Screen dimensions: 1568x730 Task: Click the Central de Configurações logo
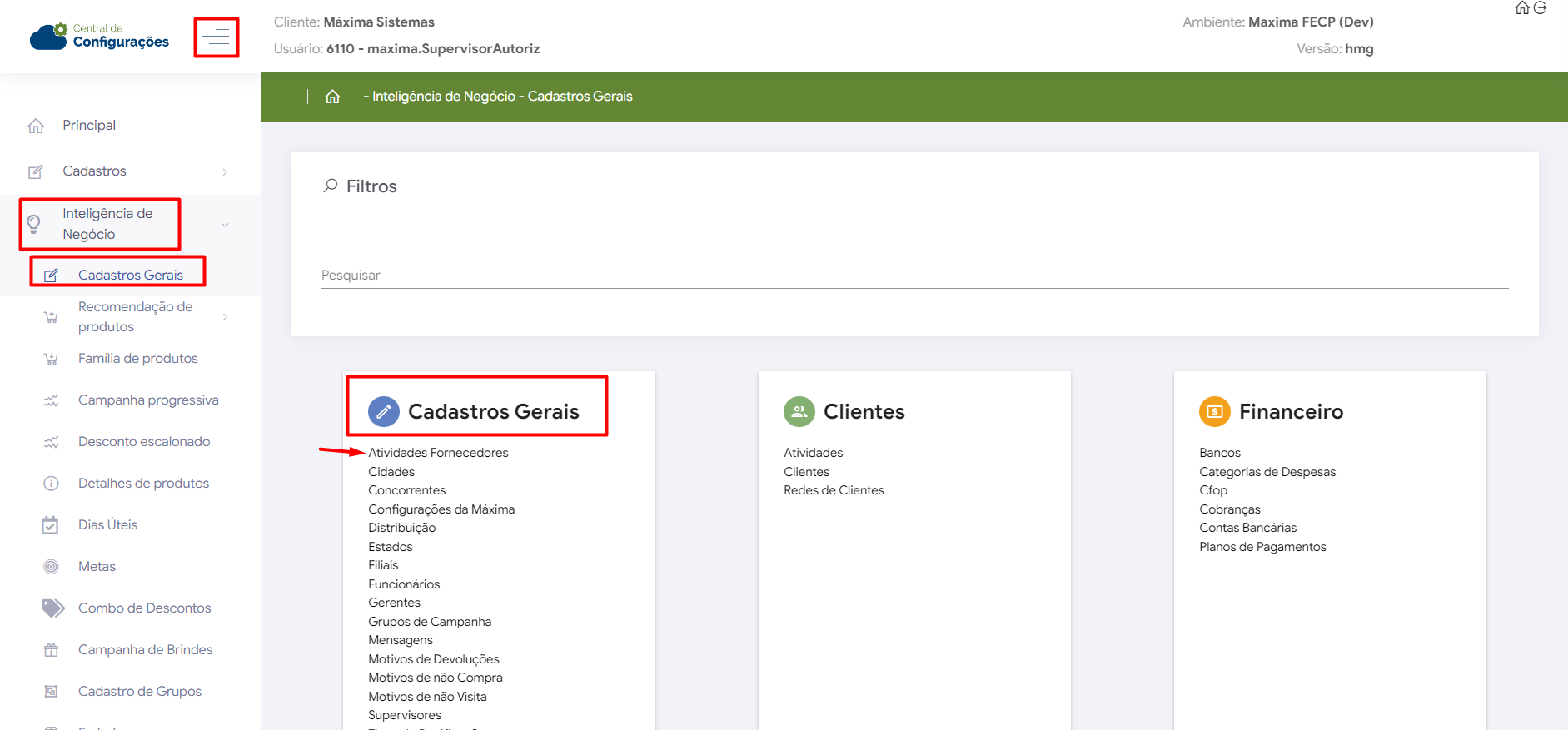coord(100,37)
